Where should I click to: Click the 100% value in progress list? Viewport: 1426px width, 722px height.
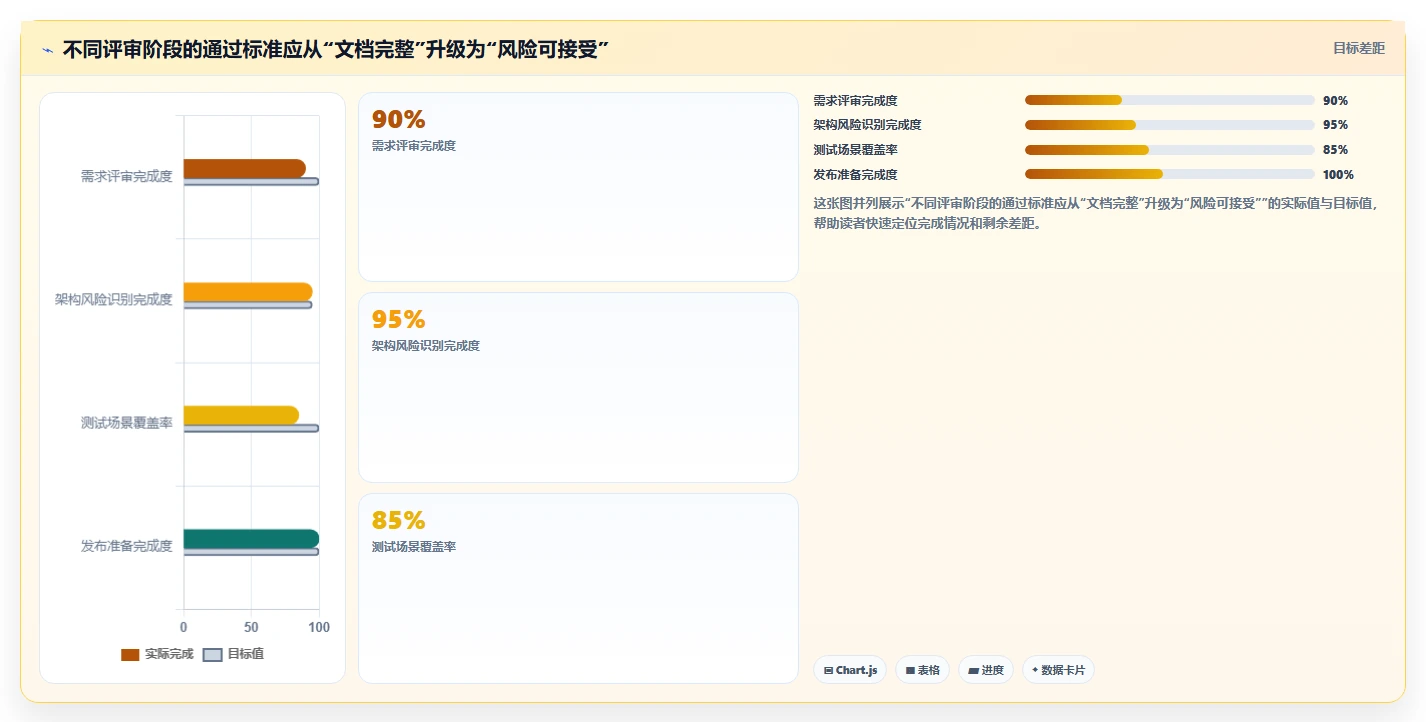1338,175
